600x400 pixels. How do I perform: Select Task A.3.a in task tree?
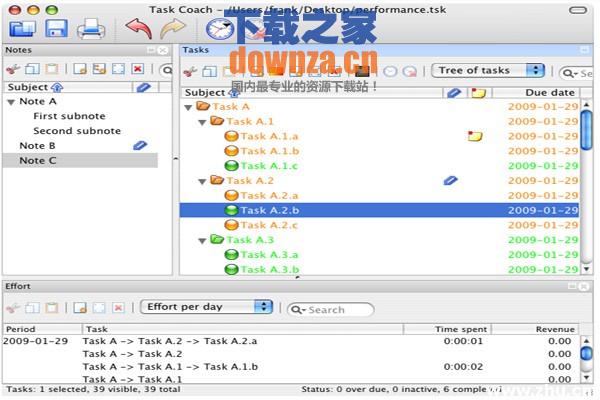pos(269,255)
